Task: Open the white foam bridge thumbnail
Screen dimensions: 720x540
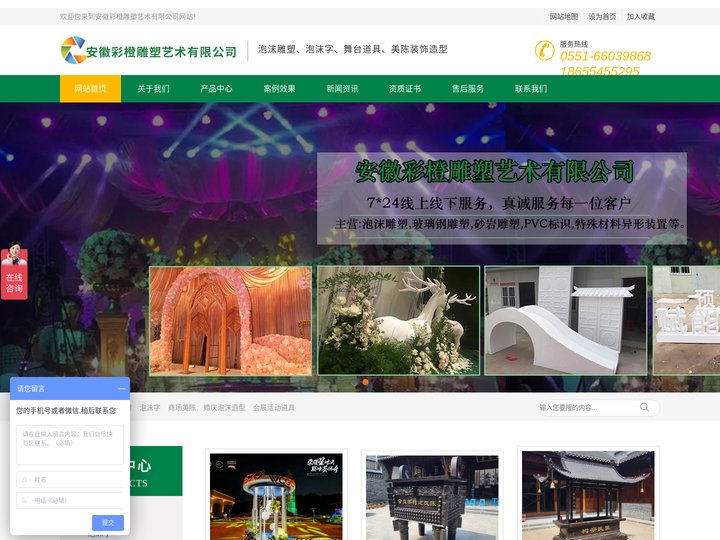Action: click(566, 321)
